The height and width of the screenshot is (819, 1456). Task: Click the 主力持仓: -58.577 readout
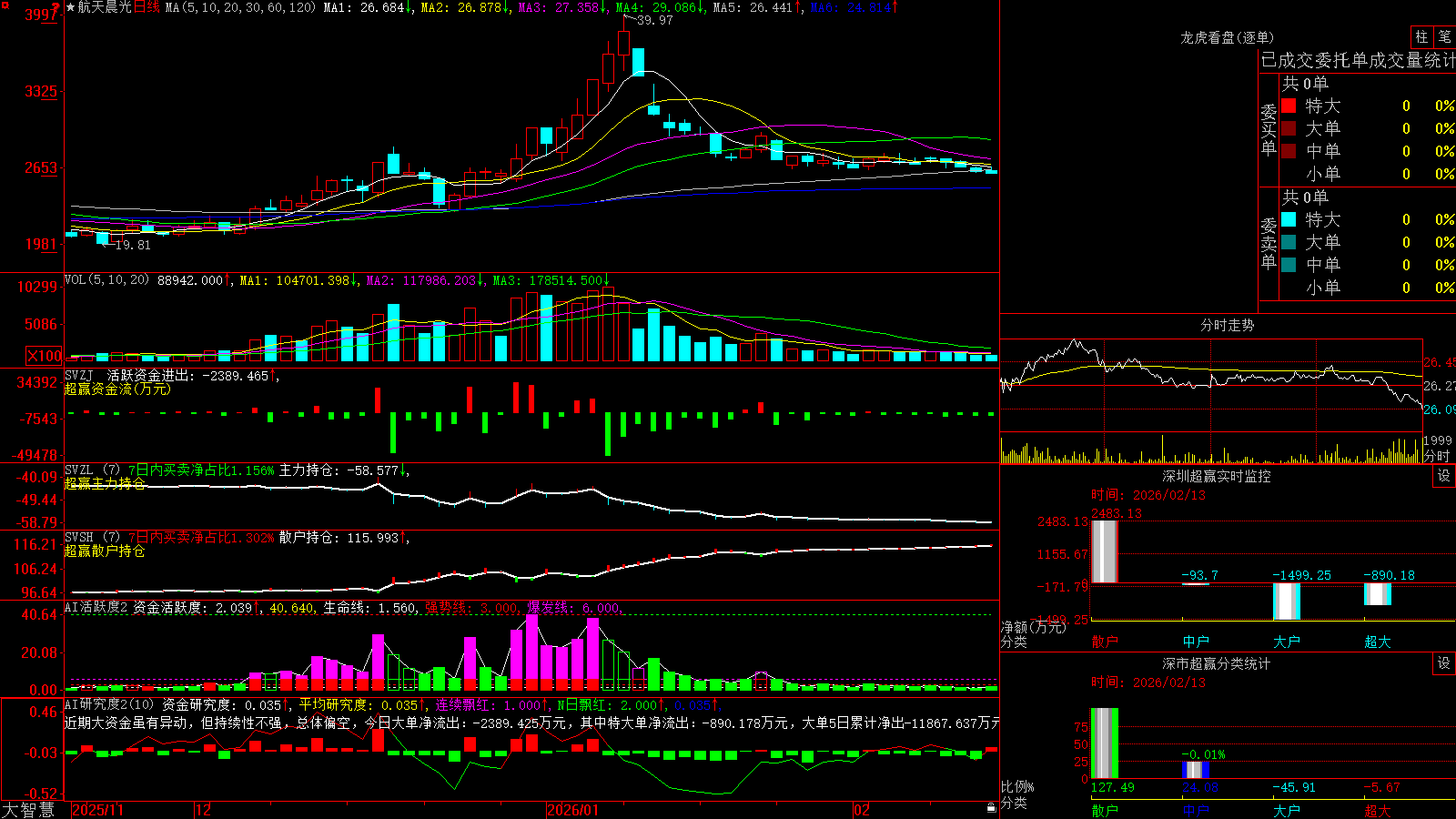pyautogui.click(x=343, y=470)
